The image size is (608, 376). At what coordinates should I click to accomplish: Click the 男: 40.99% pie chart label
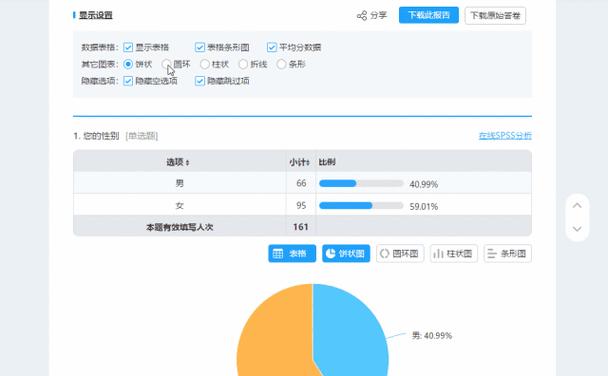[432, 336]
